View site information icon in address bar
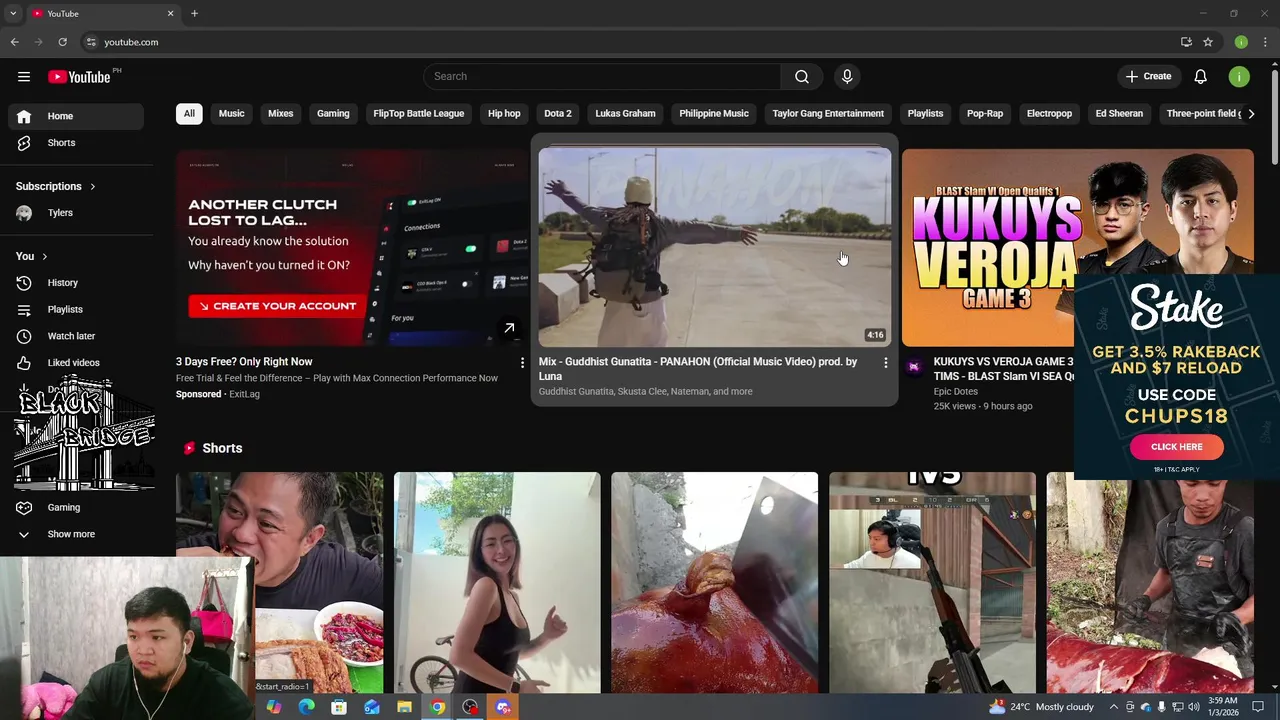The width and height of the screenshot is (1280, 720). point(91,42)
